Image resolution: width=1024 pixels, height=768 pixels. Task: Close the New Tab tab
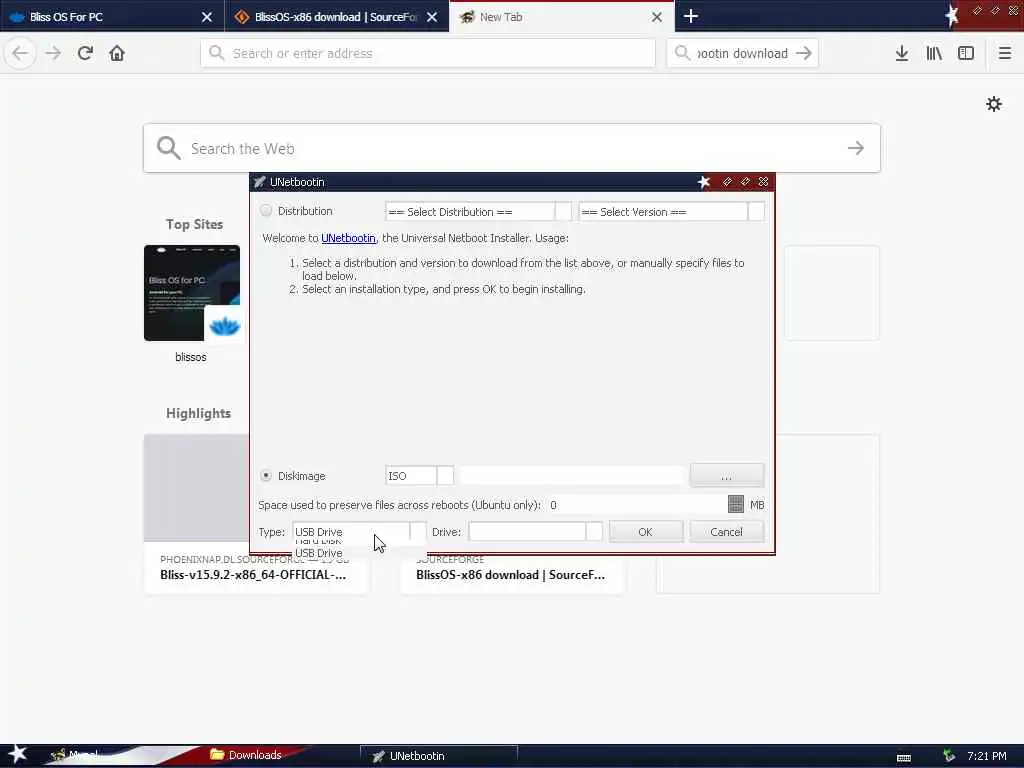click(x=657, y=17)
